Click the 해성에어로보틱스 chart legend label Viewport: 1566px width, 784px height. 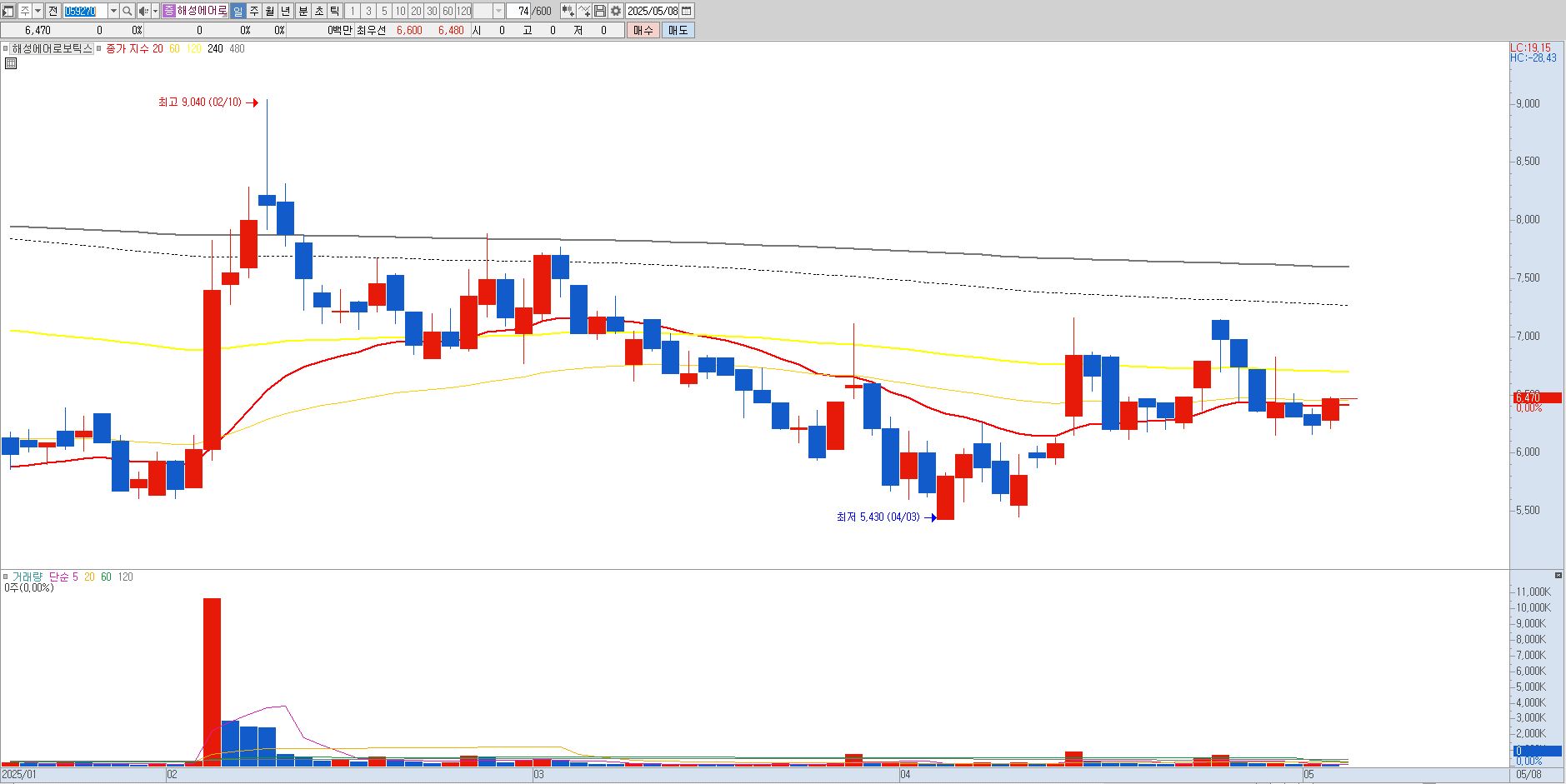(53, 48)
